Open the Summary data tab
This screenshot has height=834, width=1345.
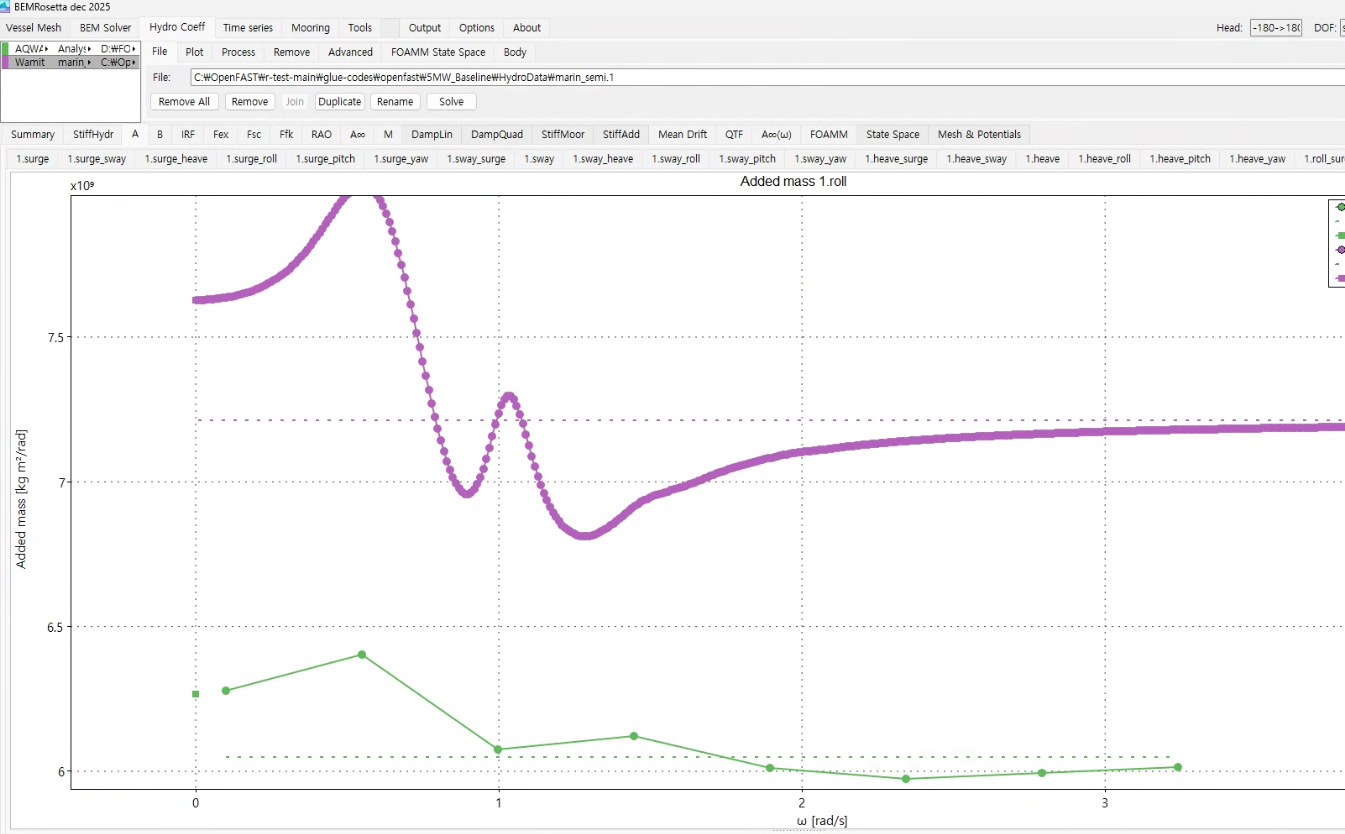(33, 134)
